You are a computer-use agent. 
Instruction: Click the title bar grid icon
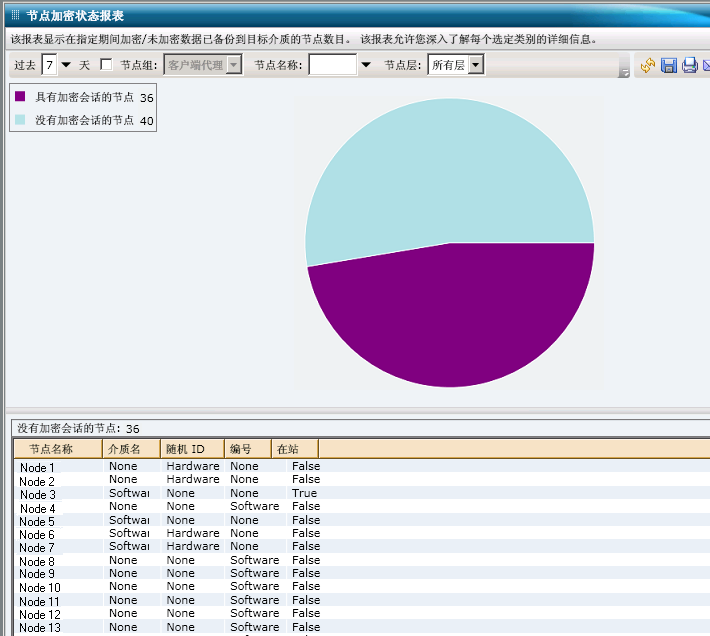click(x=15, y=15)
